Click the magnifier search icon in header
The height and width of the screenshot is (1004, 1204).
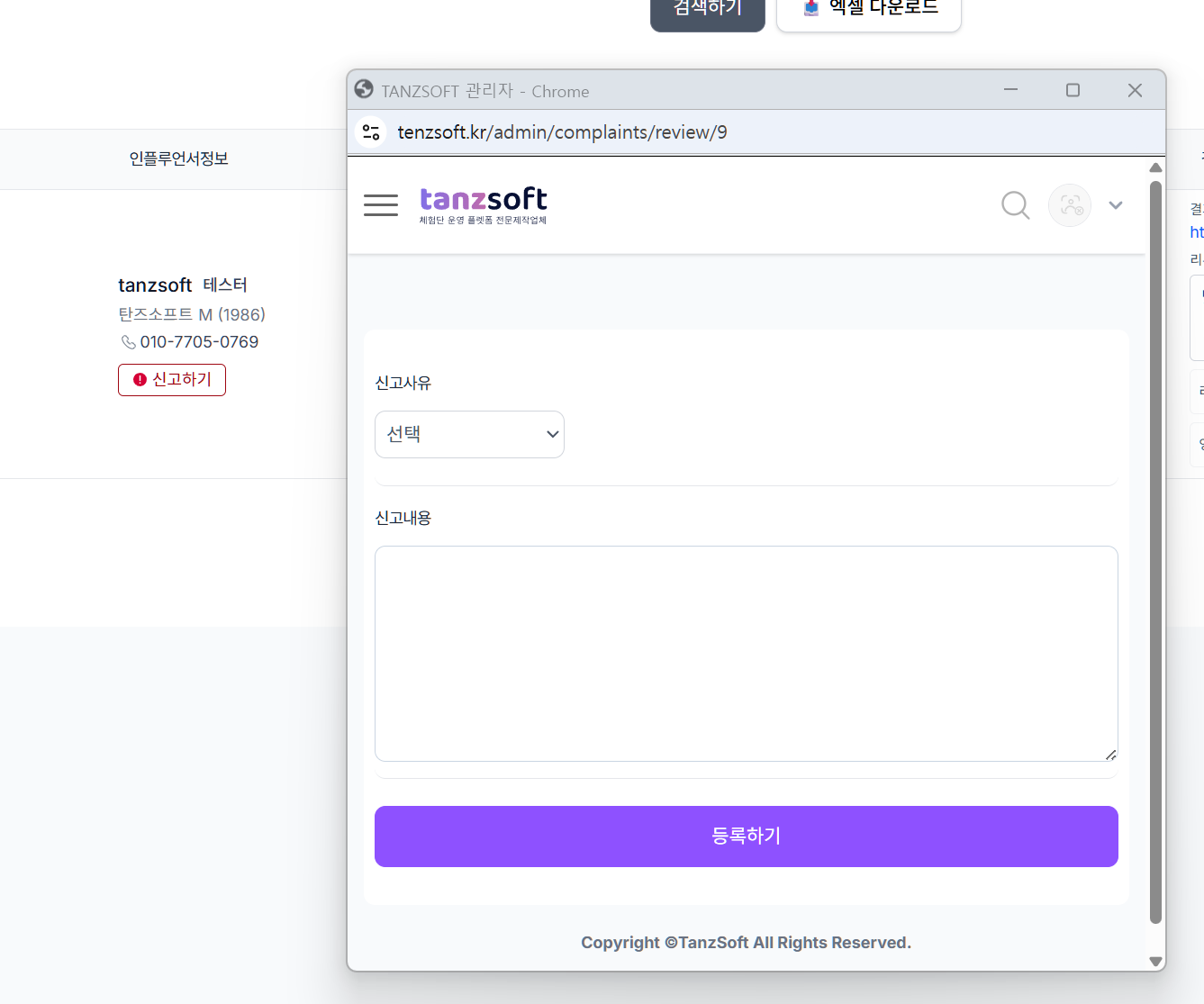(1015, 205)
